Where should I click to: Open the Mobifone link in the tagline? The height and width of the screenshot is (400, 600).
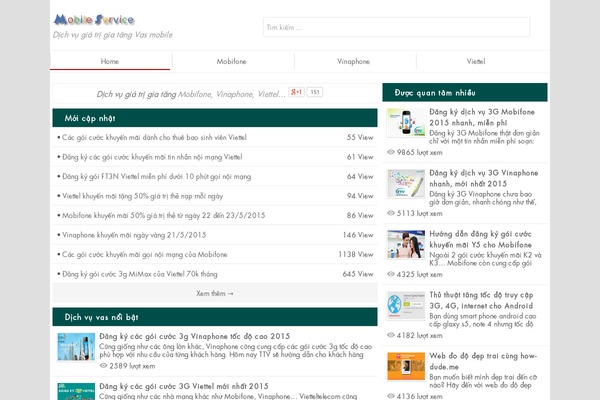coord(194,94)
